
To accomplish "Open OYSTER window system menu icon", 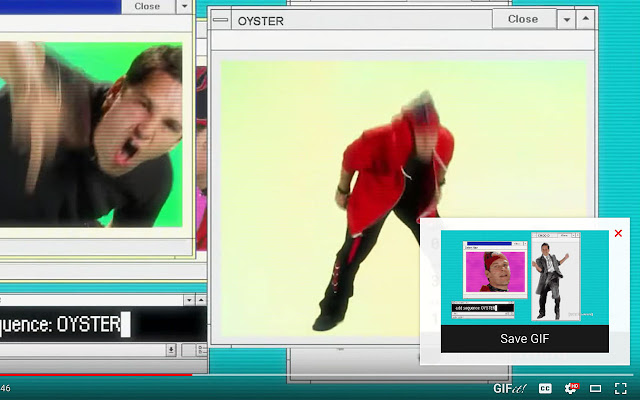I will pos(221,20).
